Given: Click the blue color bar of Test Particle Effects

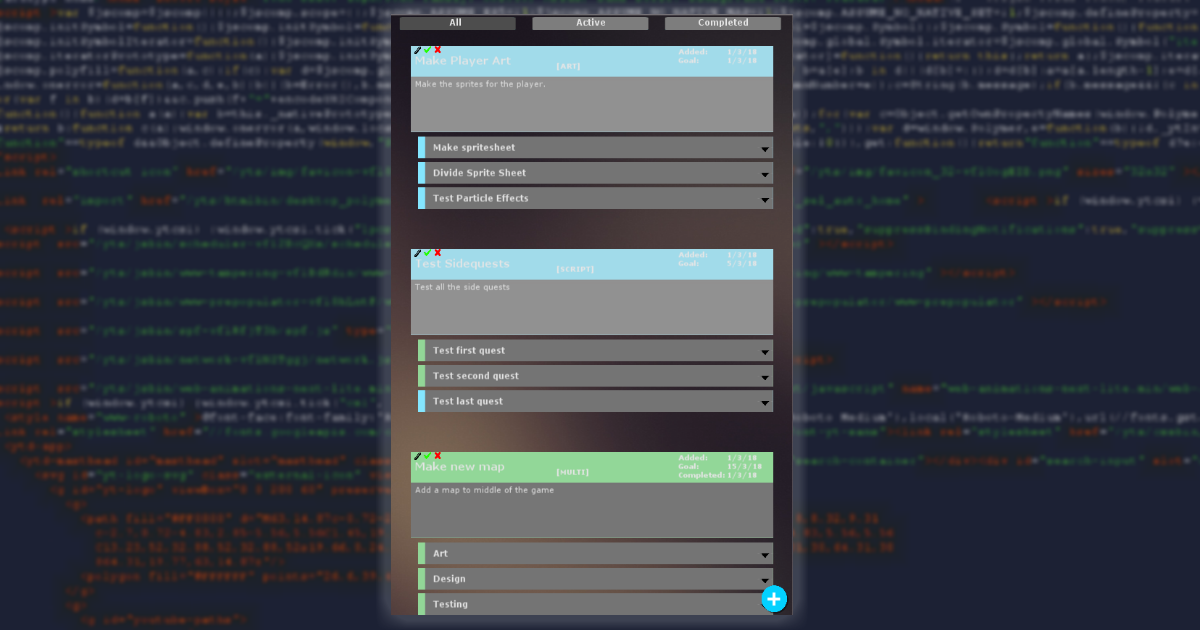Looking at the screenshot, I should [x=422, y=198].
